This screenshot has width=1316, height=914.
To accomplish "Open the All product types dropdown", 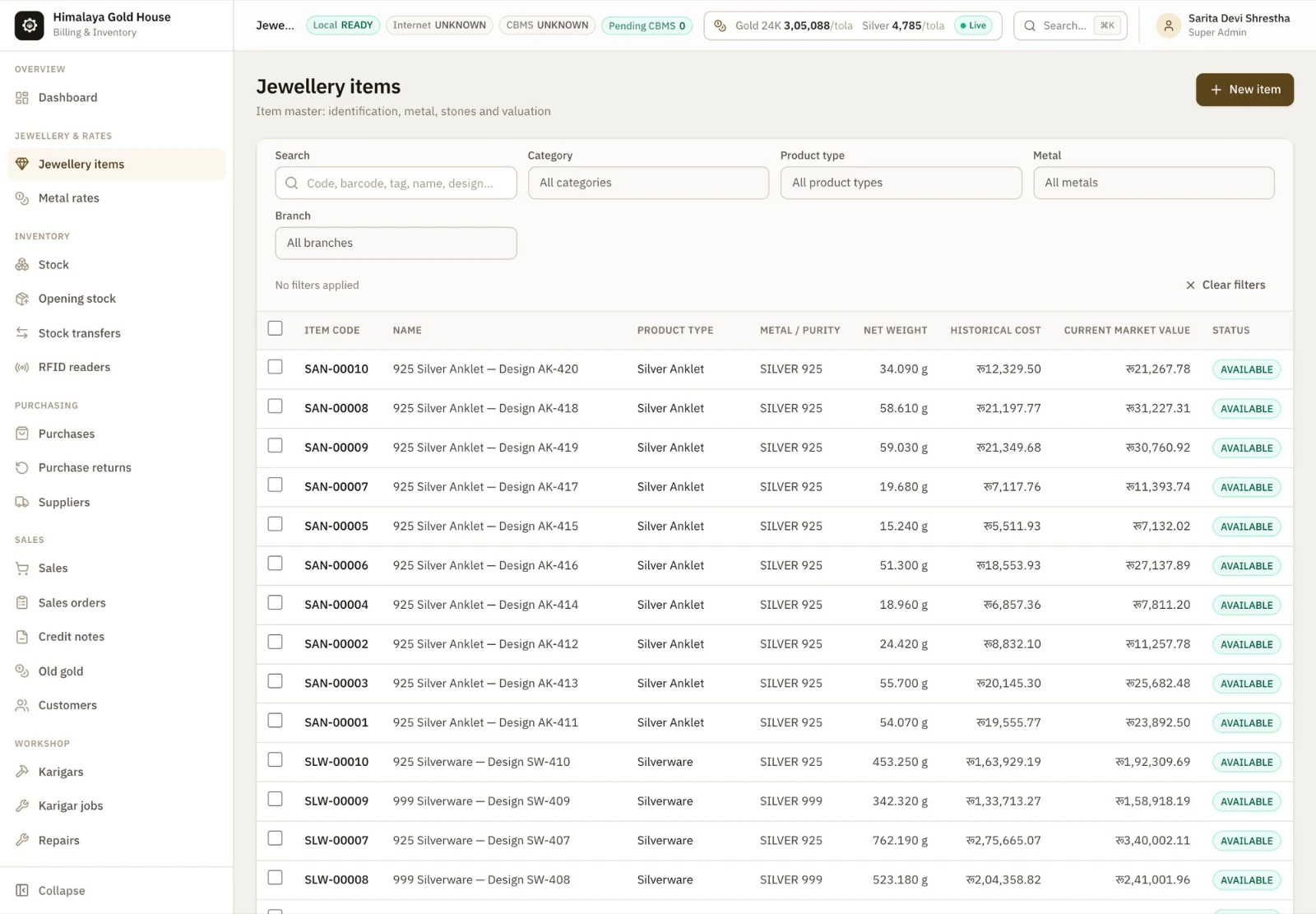I will (901, 183).
